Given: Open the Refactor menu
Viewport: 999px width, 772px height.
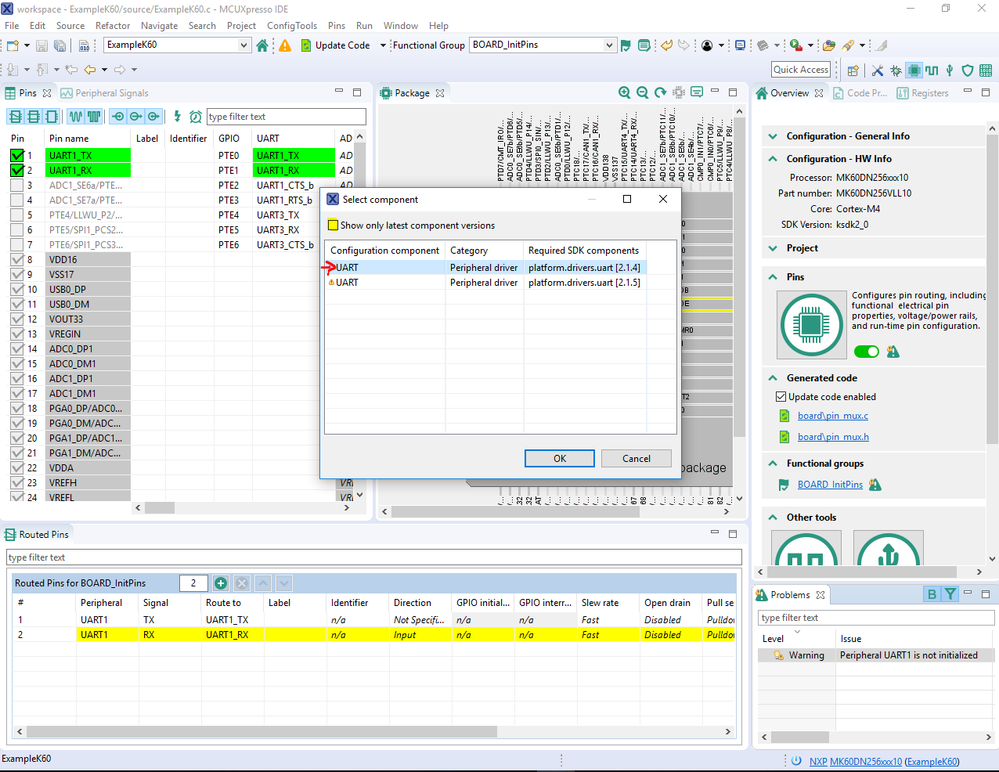Looking at the screenshot, I should pyautogui.click(x=113, y=25).
